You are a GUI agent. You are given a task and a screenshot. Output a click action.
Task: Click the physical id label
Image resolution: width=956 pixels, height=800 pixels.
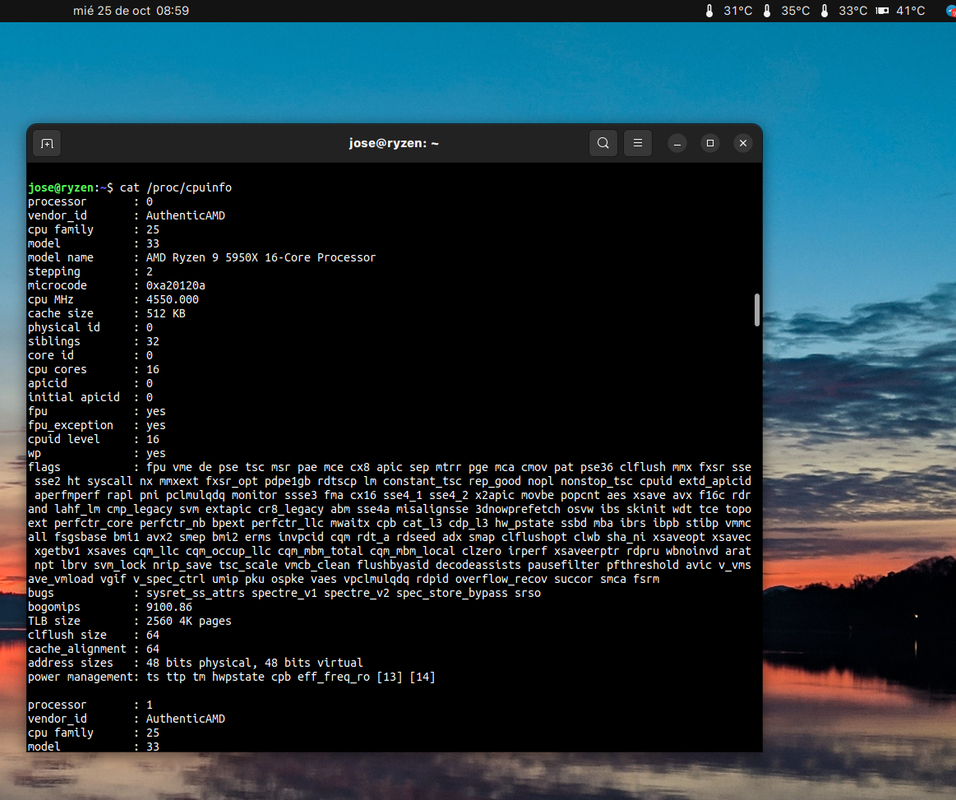pyautogui.click(x=63, y=327)
